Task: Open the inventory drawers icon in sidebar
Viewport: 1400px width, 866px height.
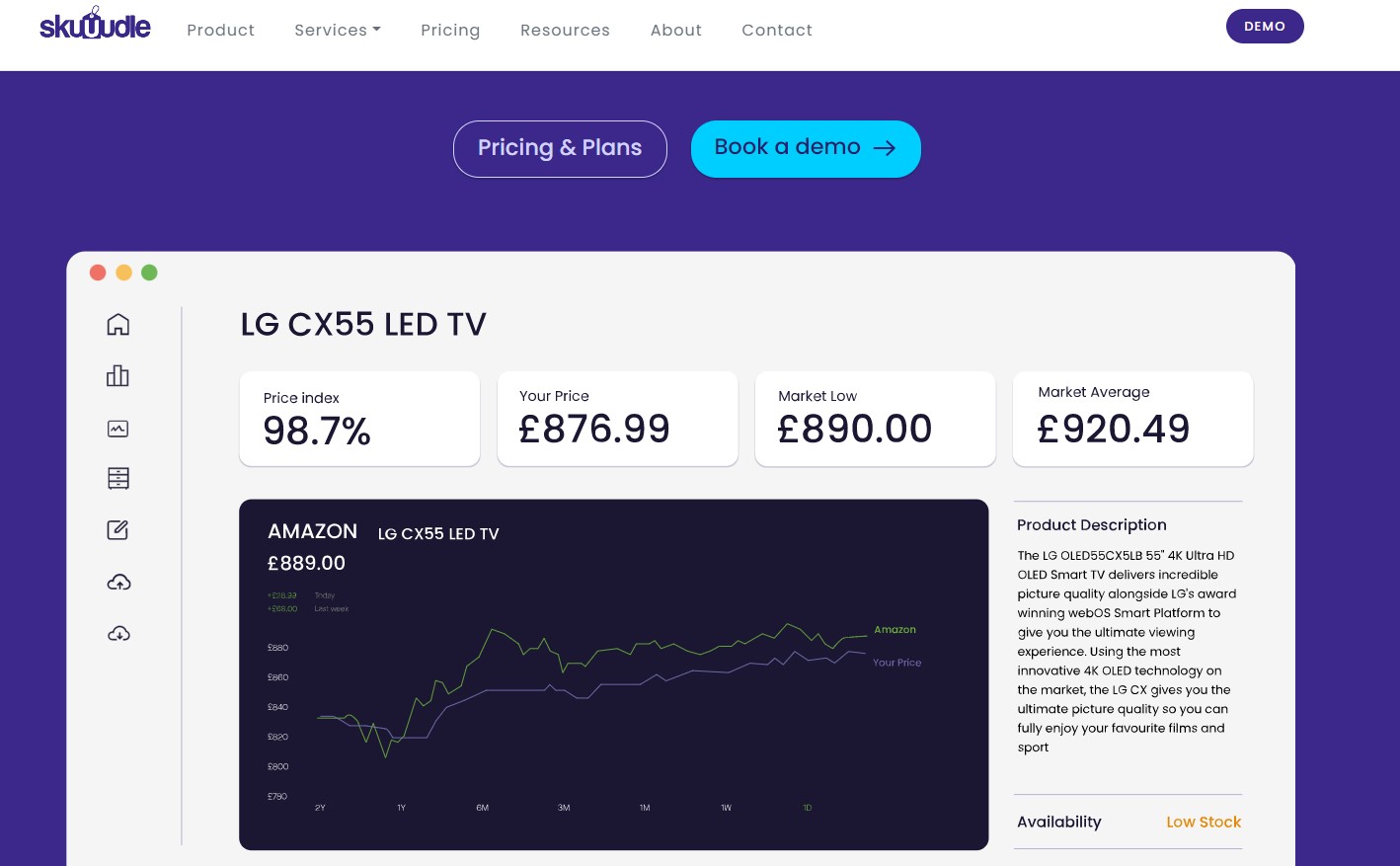Action: (117, 478)
